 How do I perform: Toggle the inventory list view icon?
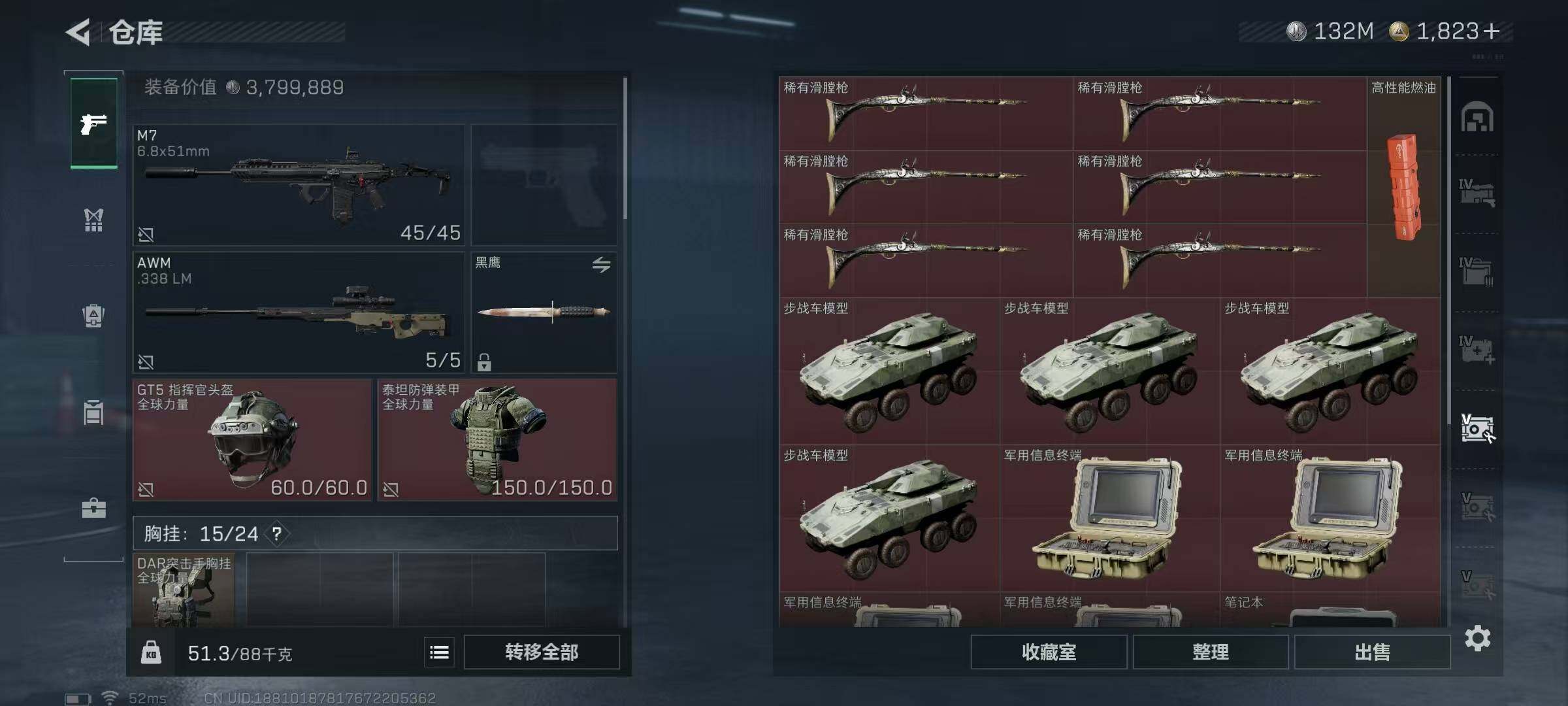439,652
